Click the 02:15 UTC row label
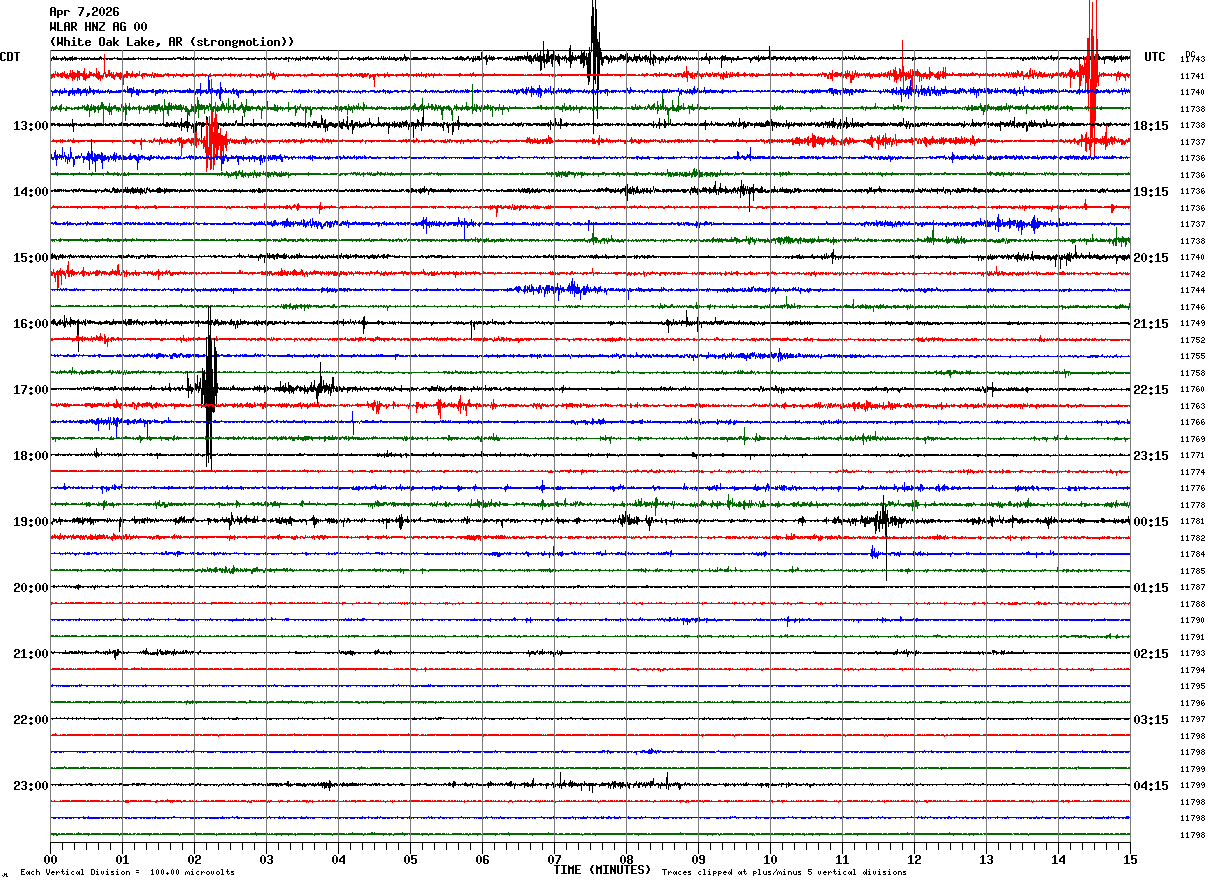The width and height of the screenshot is (1210, 886). [1150, 653]
